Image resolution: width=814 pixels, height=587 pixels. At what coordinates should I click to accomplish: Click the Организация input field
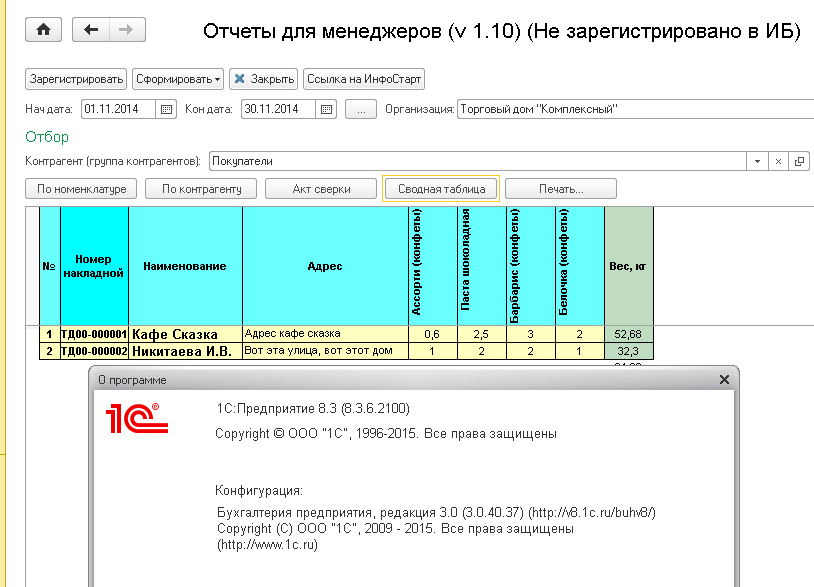click(635, 110)
